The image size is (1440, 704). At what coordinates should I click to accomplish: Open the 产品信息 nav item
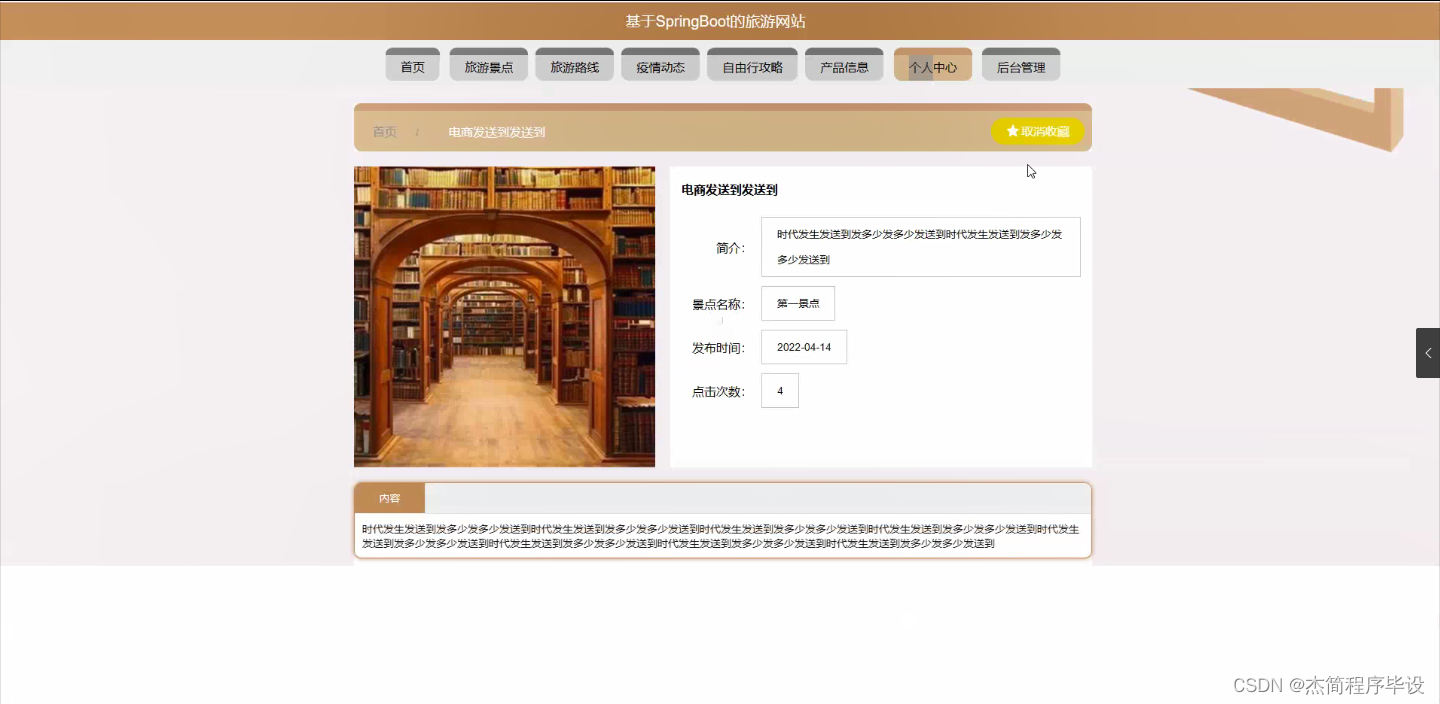(844, 64)
